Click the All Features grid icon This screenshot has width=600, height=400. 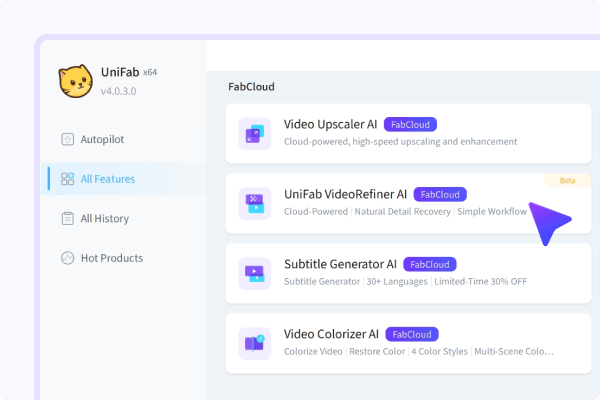pyautogui.click(x=68, y=179)
